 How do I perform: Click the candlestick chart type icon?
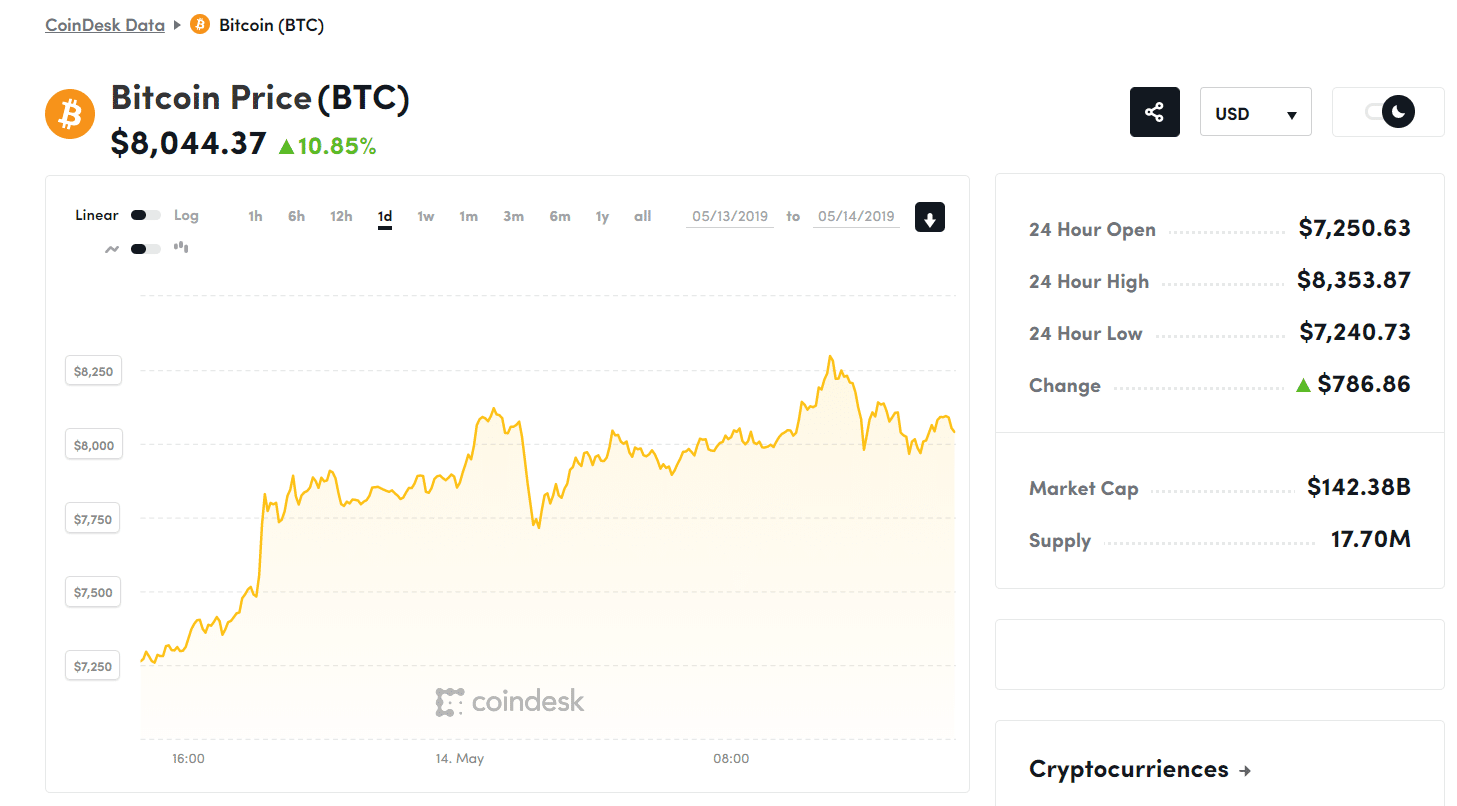pos(181,247)
